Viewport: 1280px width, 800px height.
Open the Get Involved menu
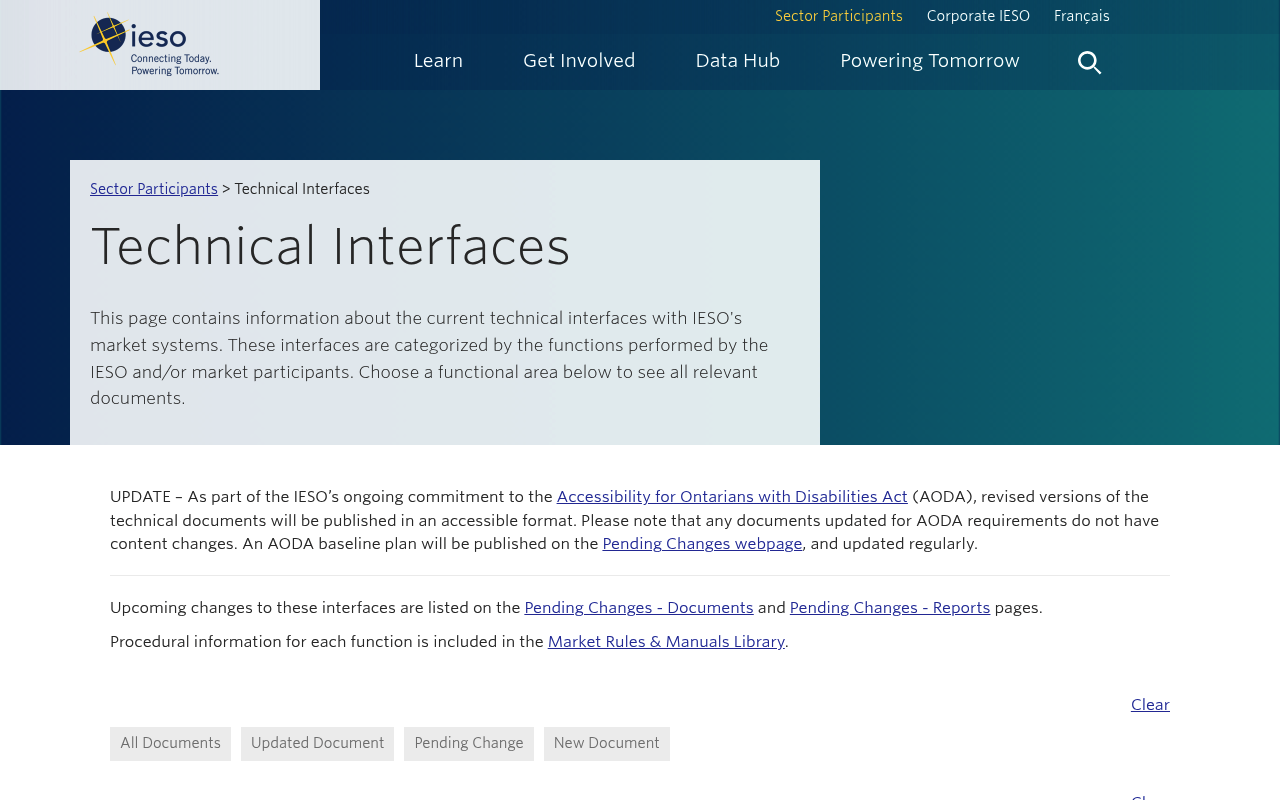click(x=579, y=61)
